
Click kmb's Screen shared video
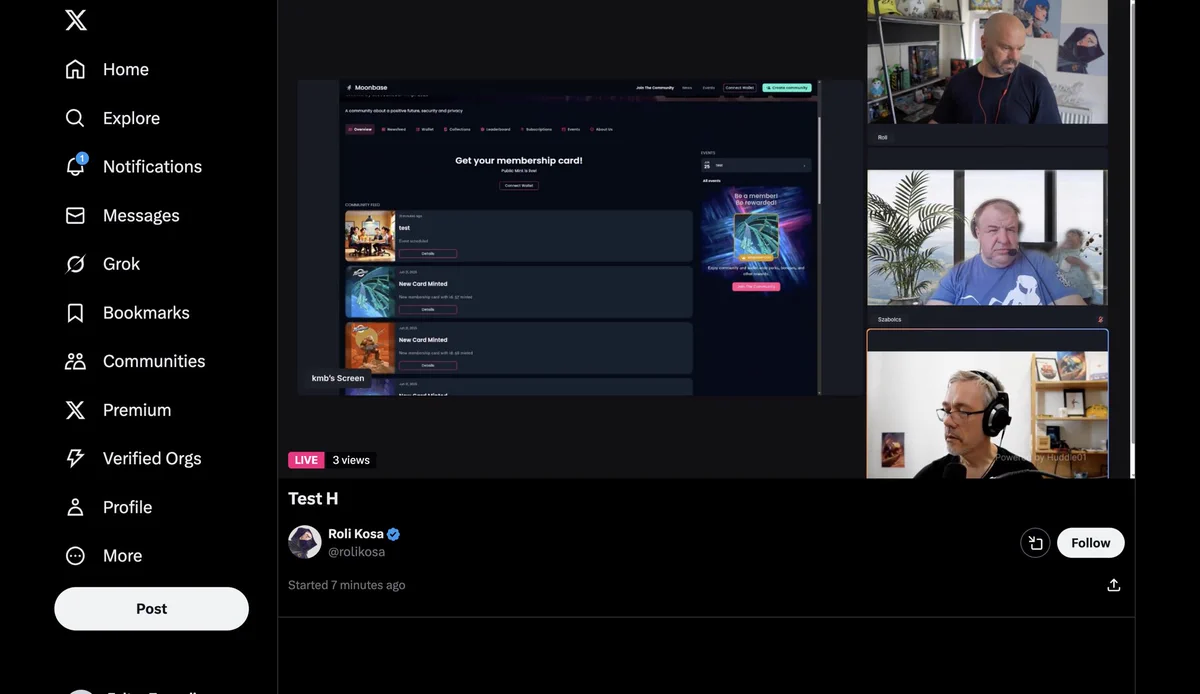click(580, 238)
